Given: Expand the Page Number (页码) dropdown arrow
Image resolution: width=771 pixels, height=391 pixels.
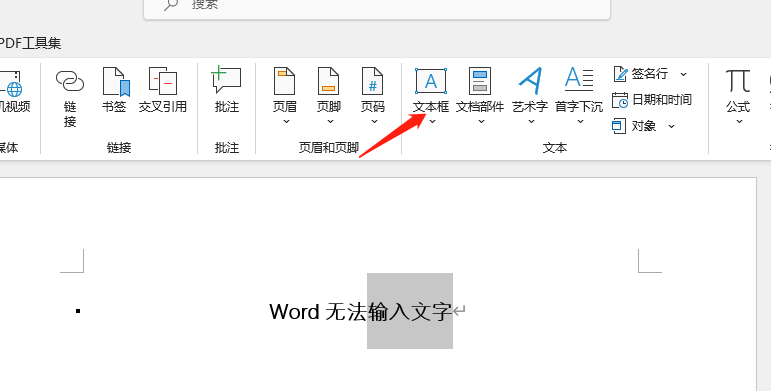Looking at the screenshot, I should tap(374, 121).
